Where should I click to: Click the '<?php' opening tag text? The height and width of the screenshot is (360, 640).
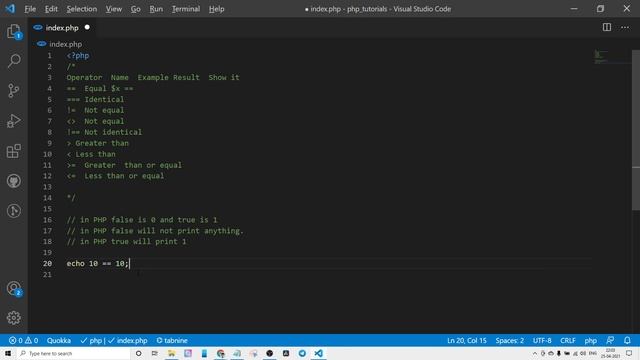coord(78,56)
